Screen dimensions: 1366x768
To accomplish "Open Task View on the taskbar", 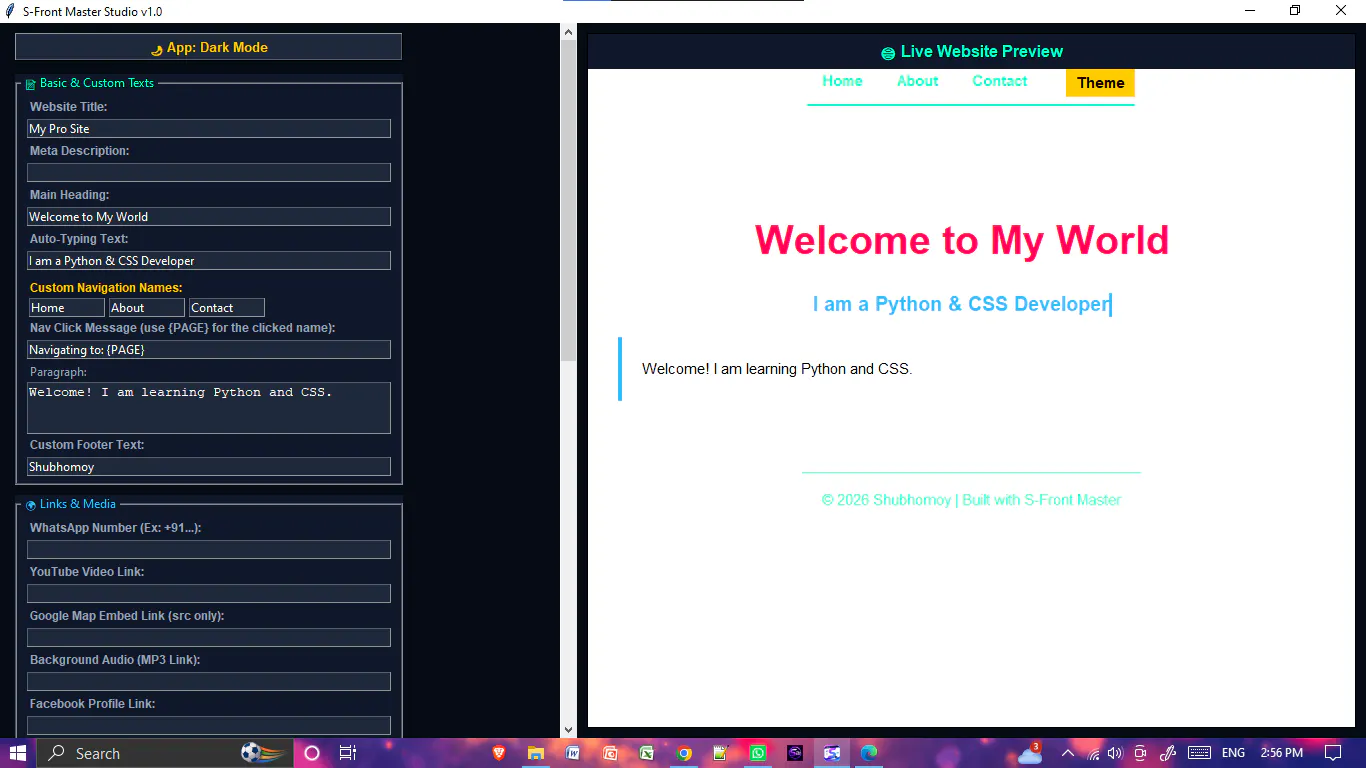I will click(x=348, y=753).
